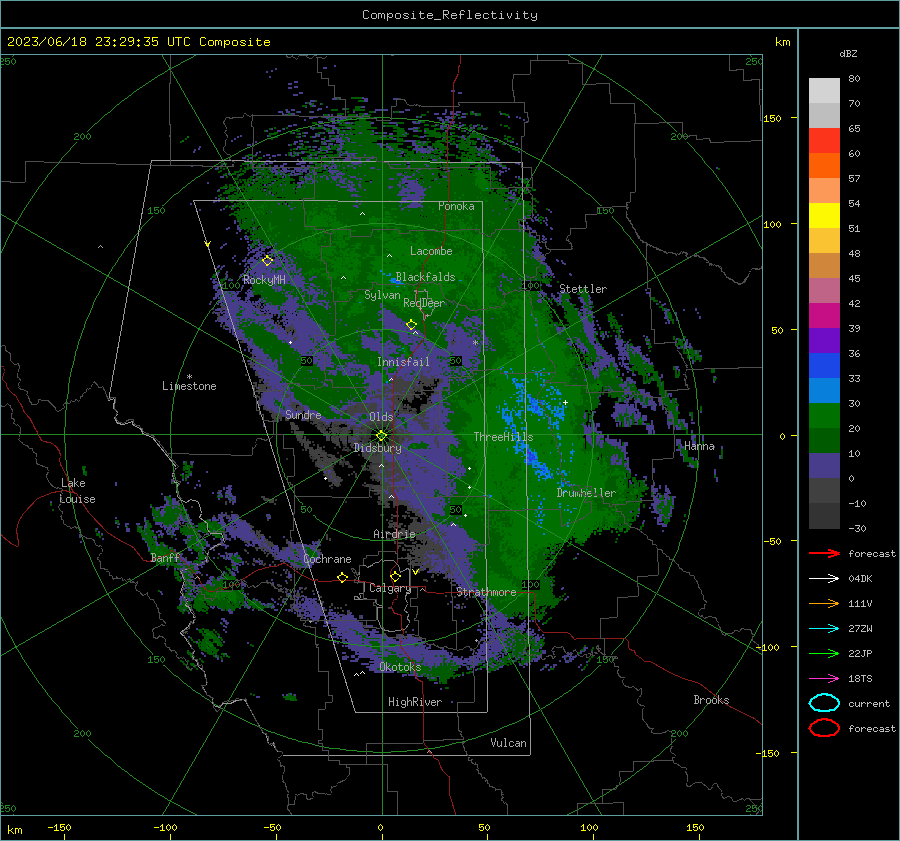Click the yellow diamond marker near RockyMH

click(x=267, y=261)
